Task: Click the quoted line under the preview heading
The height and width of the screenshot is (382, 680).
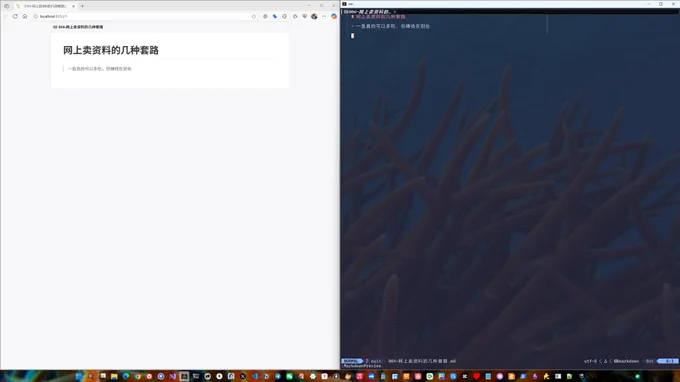Action: tap(99, 69)
